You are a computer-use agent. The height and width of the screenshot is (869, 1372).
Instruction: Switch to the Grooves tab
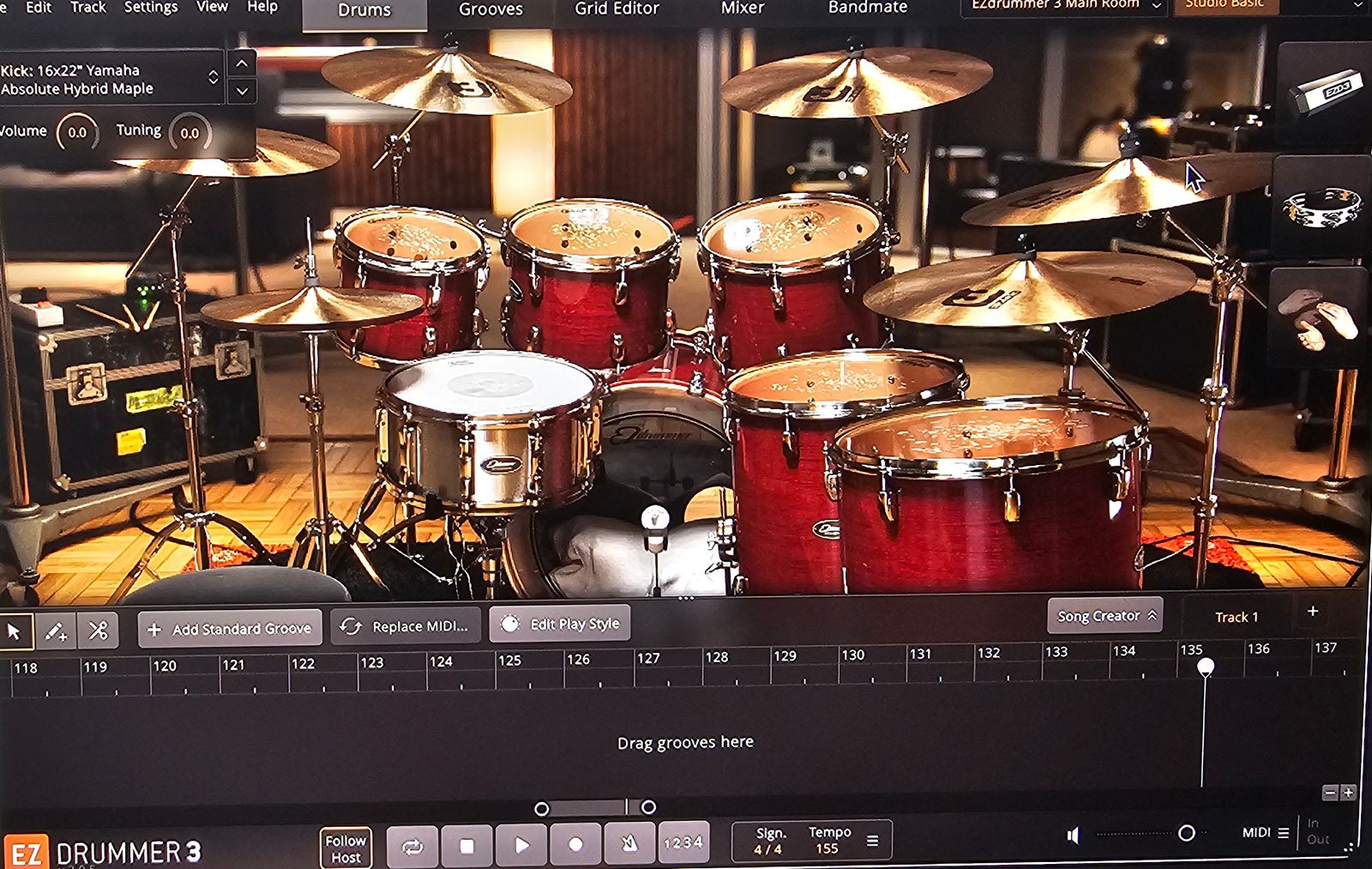point(490,9)
